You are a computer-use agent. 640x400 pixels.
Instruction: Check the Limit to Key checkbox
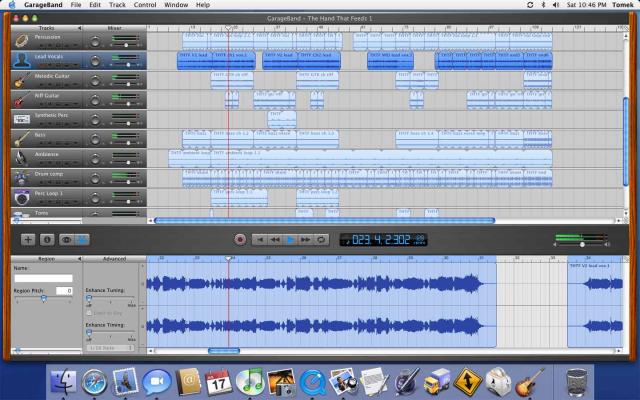point(89,313)
